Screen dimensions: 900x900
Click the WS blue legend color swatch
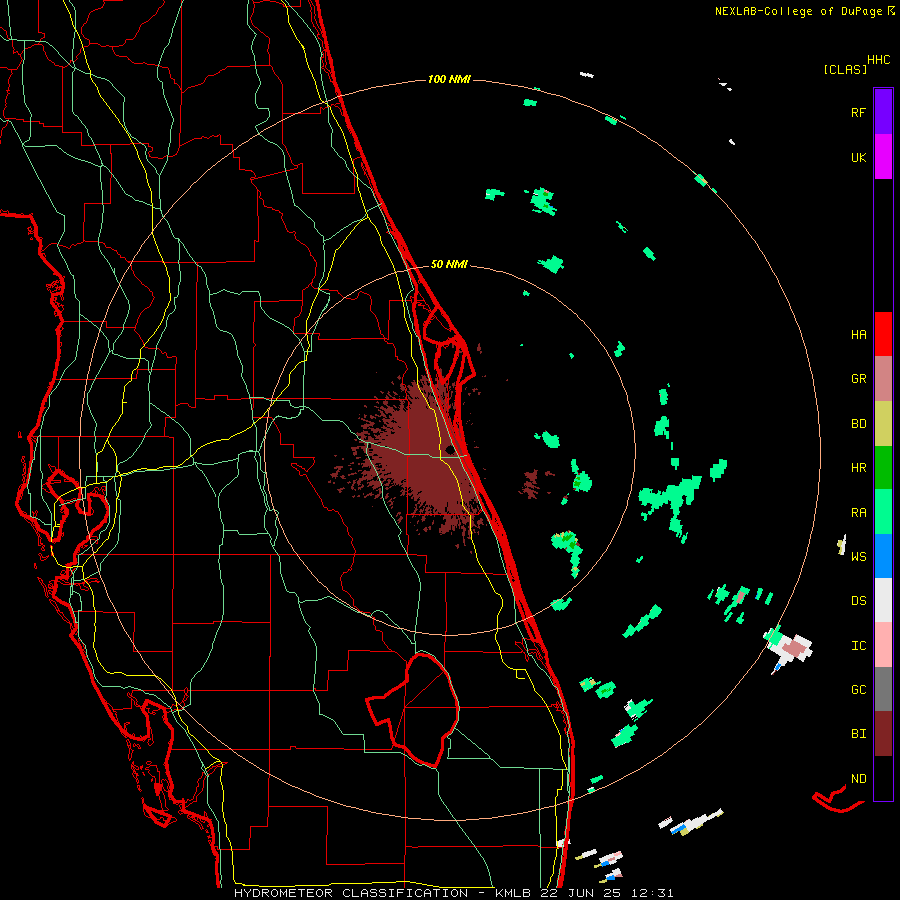tap(883, 556)
